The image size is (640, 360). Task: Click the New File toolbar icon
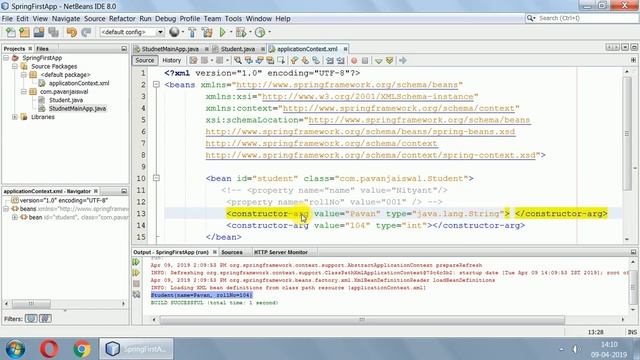pyautogui.click(x=10, y=32)
